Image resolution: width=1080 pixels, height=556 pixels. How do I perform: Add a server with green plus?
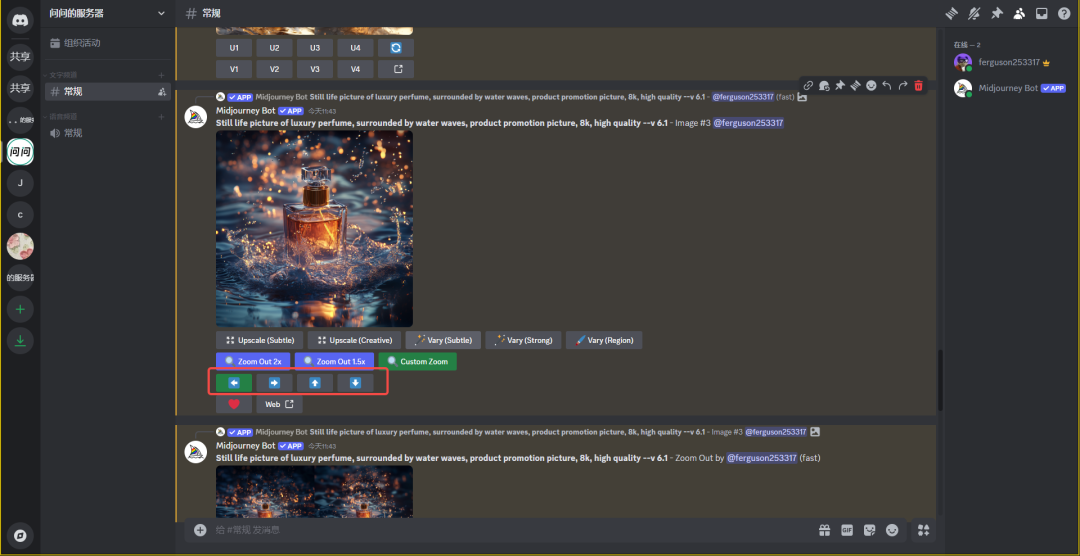coord(20,309)
